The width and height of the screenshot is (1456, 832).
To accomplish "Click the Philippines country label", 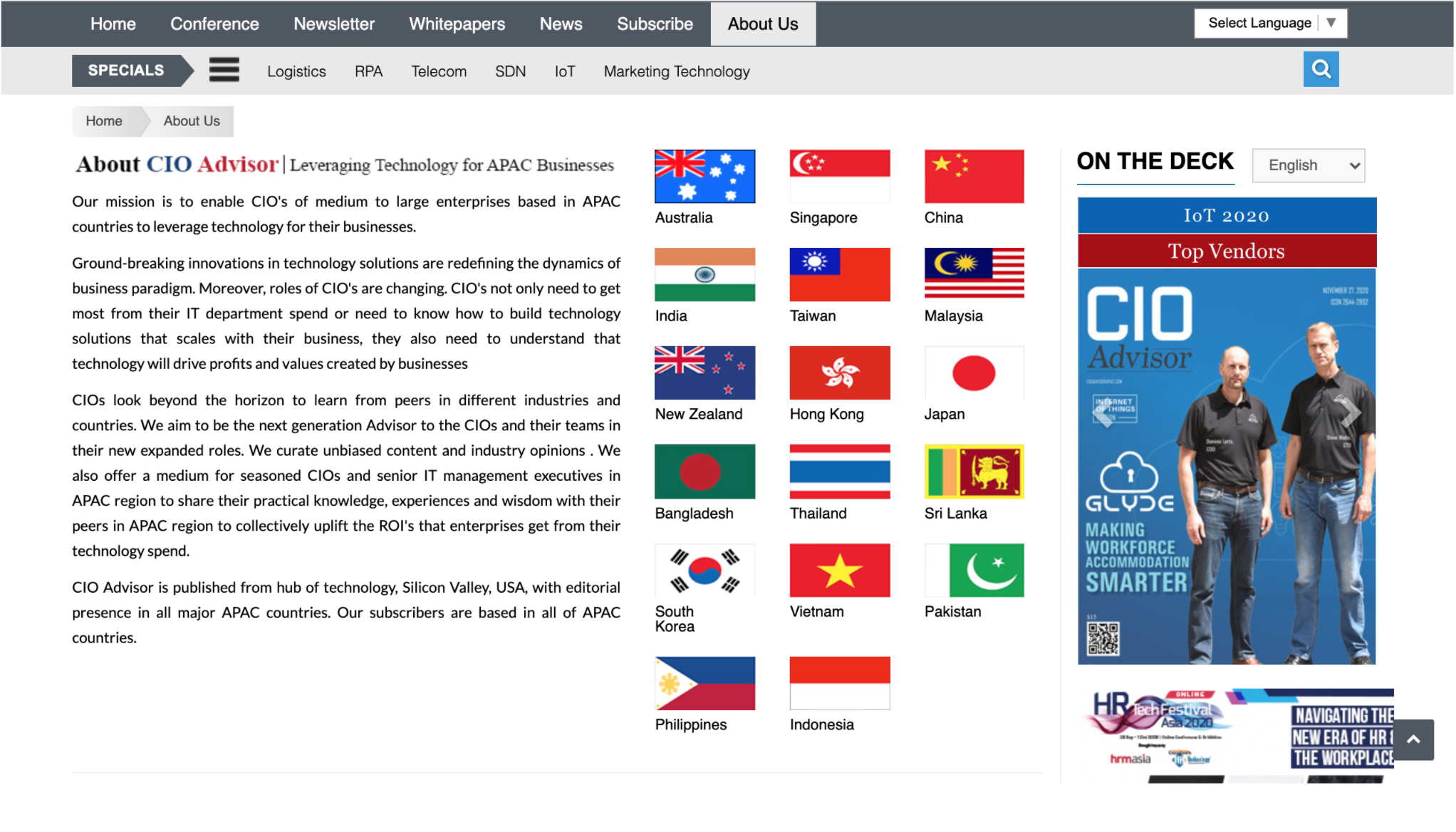I will [690, 725].
